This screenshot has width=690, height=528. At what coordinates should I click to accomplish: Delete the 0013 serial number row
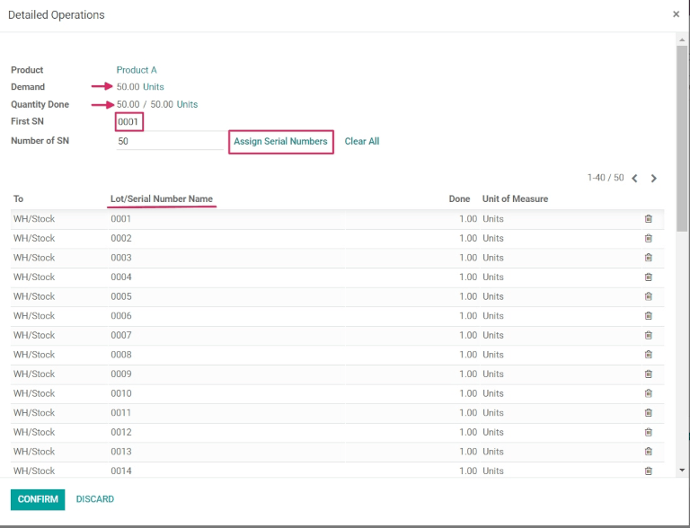[648, 452]
